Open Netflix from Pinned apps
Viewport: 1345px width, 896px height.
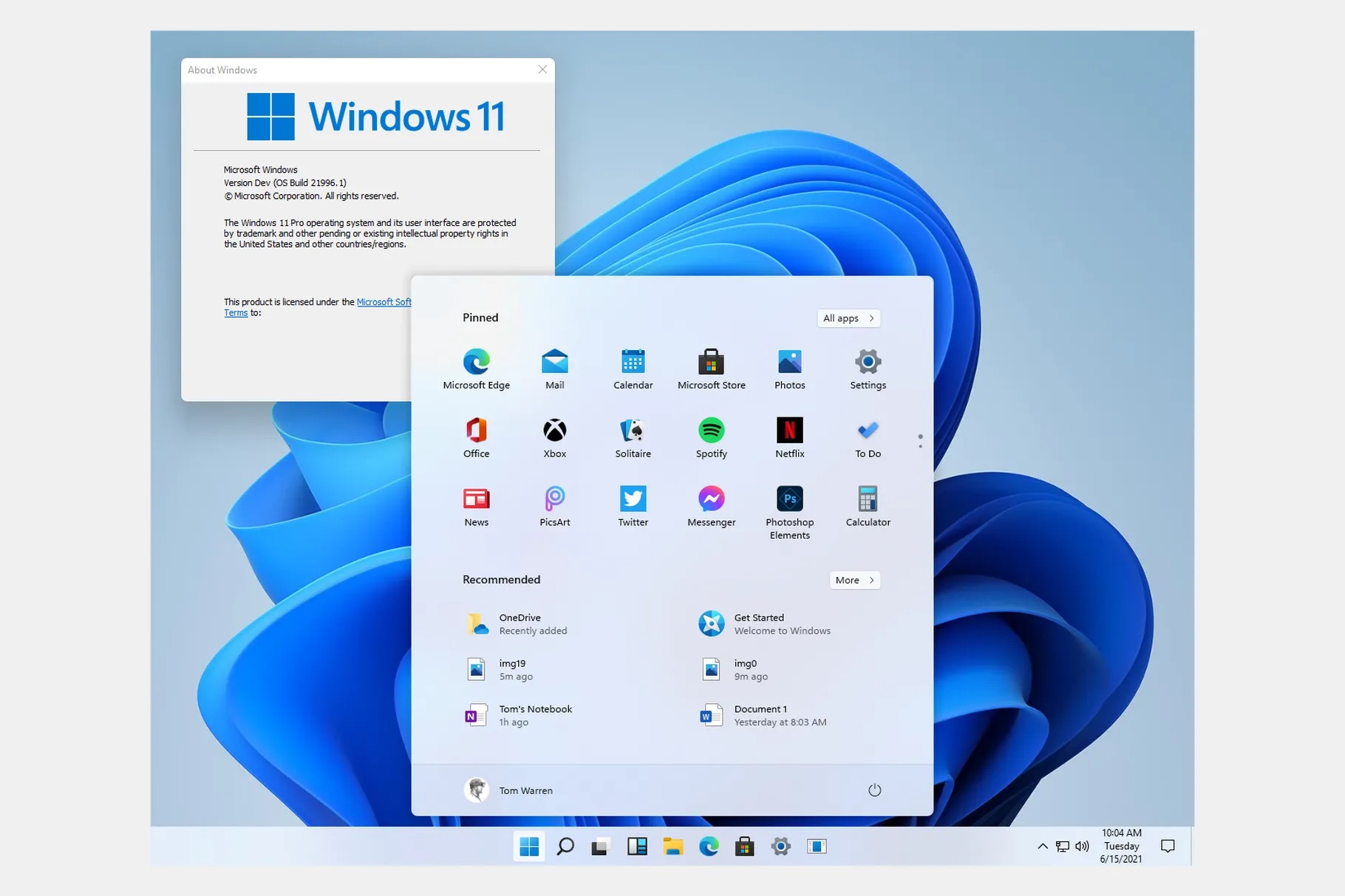789,436
